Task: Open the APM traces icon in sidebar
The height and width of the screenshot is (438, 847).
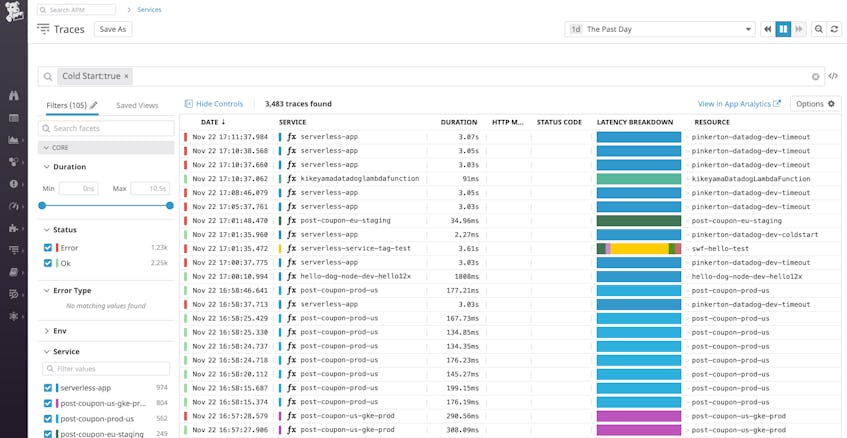Action: pos(14,250)
